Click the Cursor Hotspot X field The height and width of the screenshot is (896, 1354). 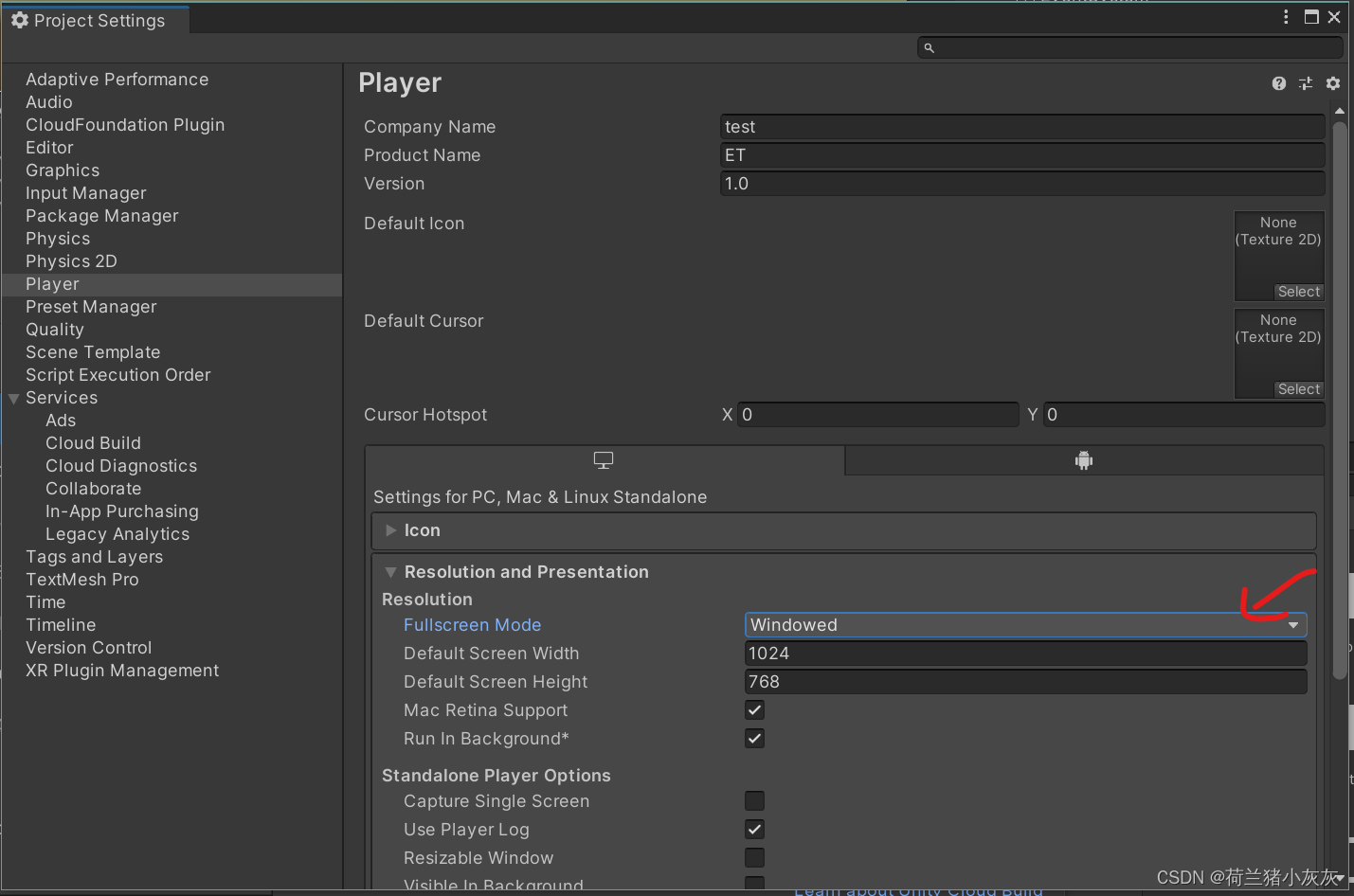[878, 415]
